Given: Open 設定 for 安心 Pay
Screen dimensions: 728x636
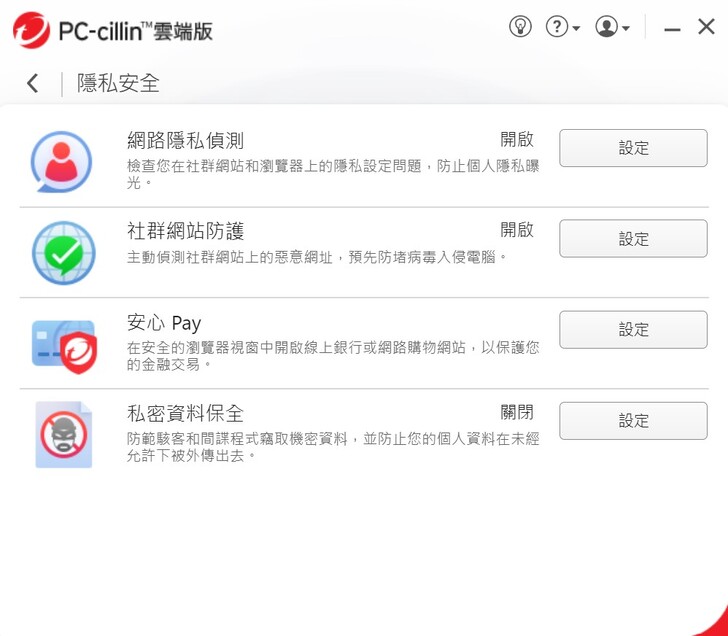Looking at the screenshot, I should (633, 330).
